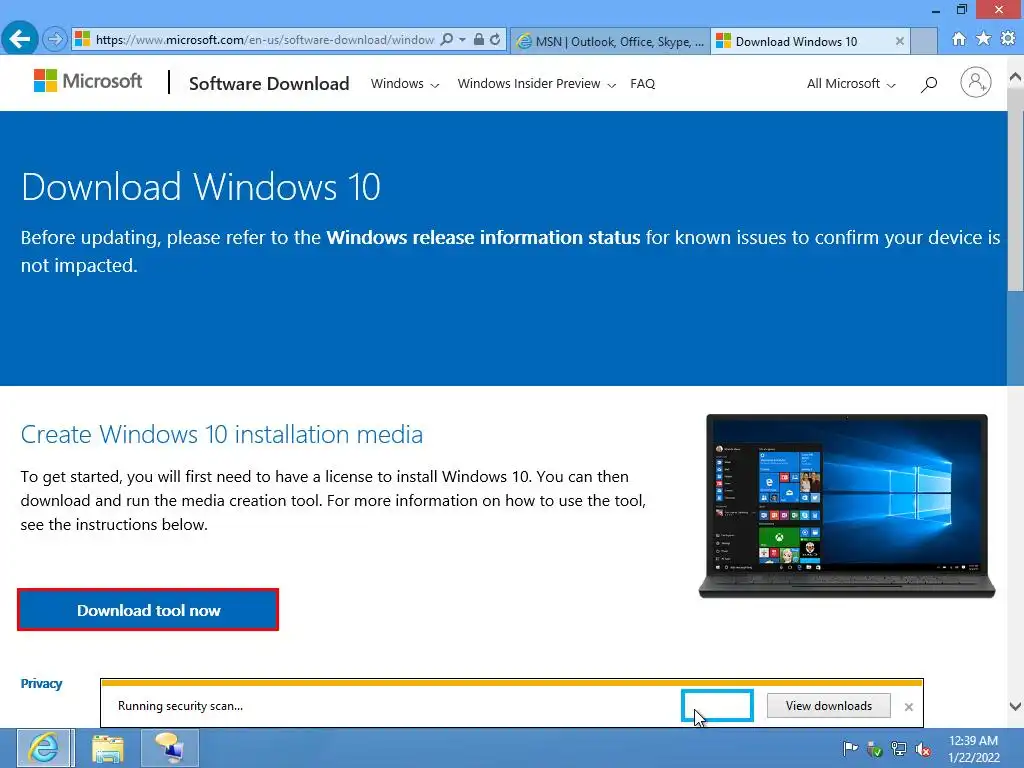Click the Windows 10 laptop image

[846, 506]
